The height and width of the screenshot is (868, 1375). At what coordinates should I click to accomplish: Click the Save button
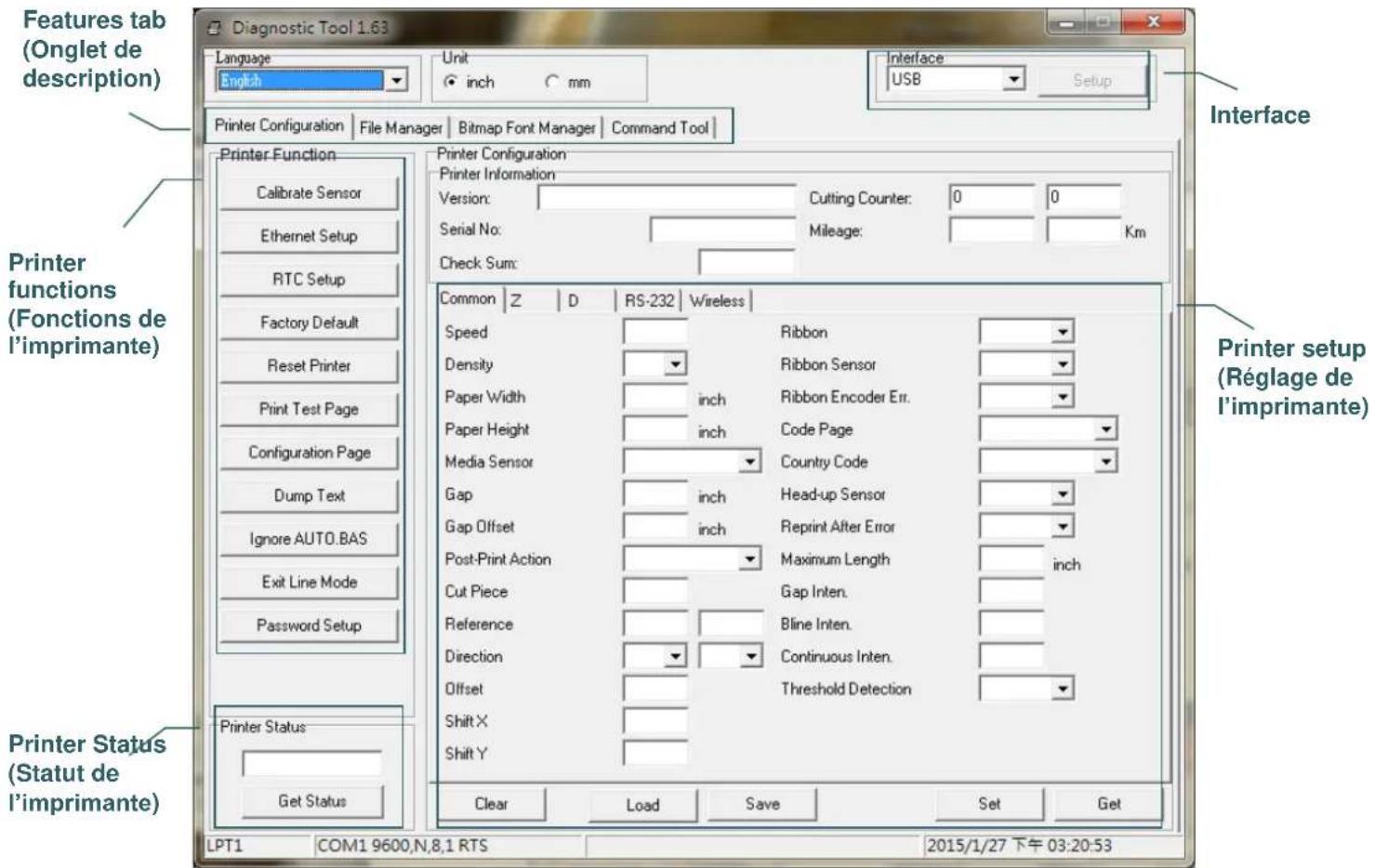click(x=762, y=804)
